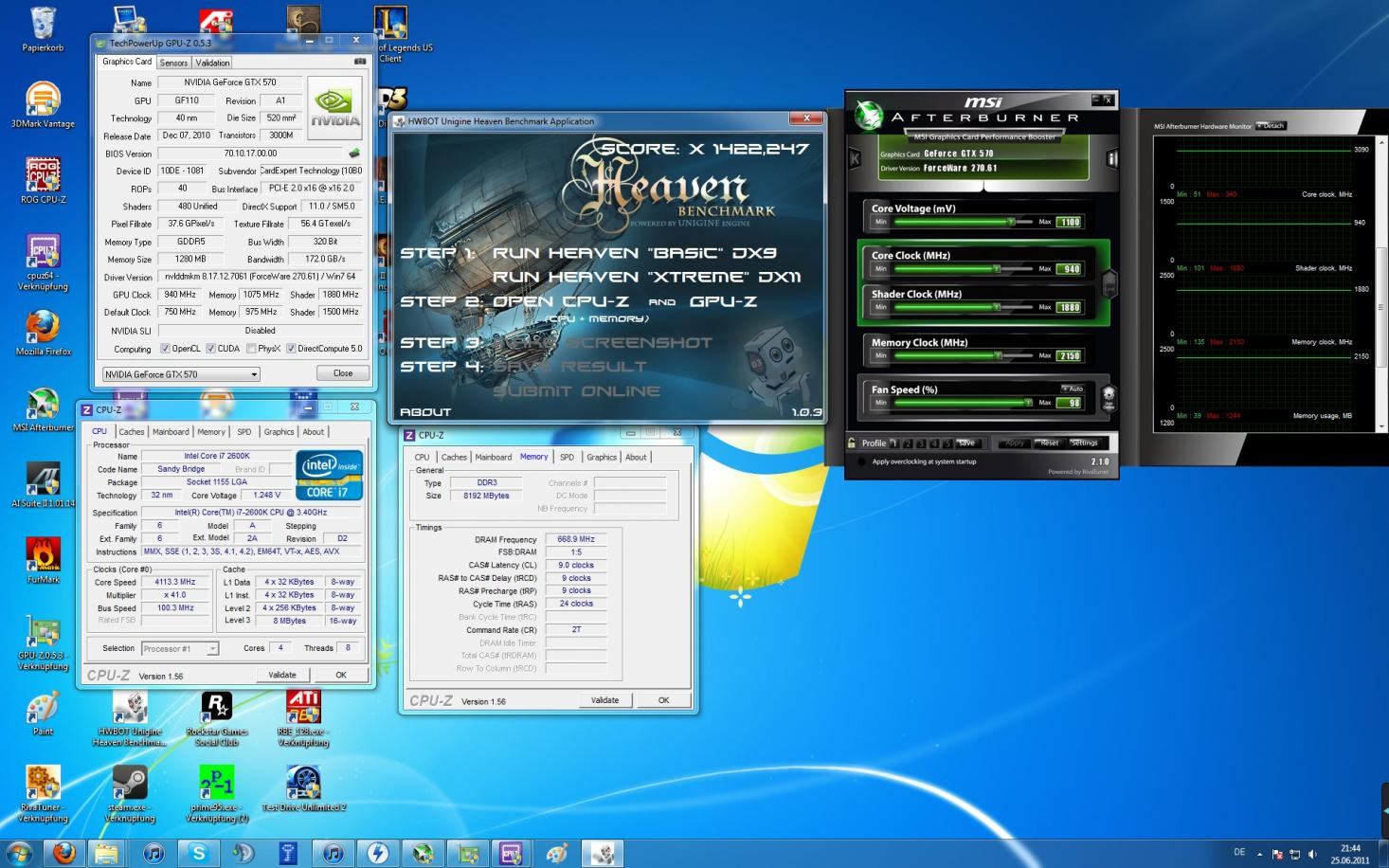Toggle the Auto fan speed button

1072,389
